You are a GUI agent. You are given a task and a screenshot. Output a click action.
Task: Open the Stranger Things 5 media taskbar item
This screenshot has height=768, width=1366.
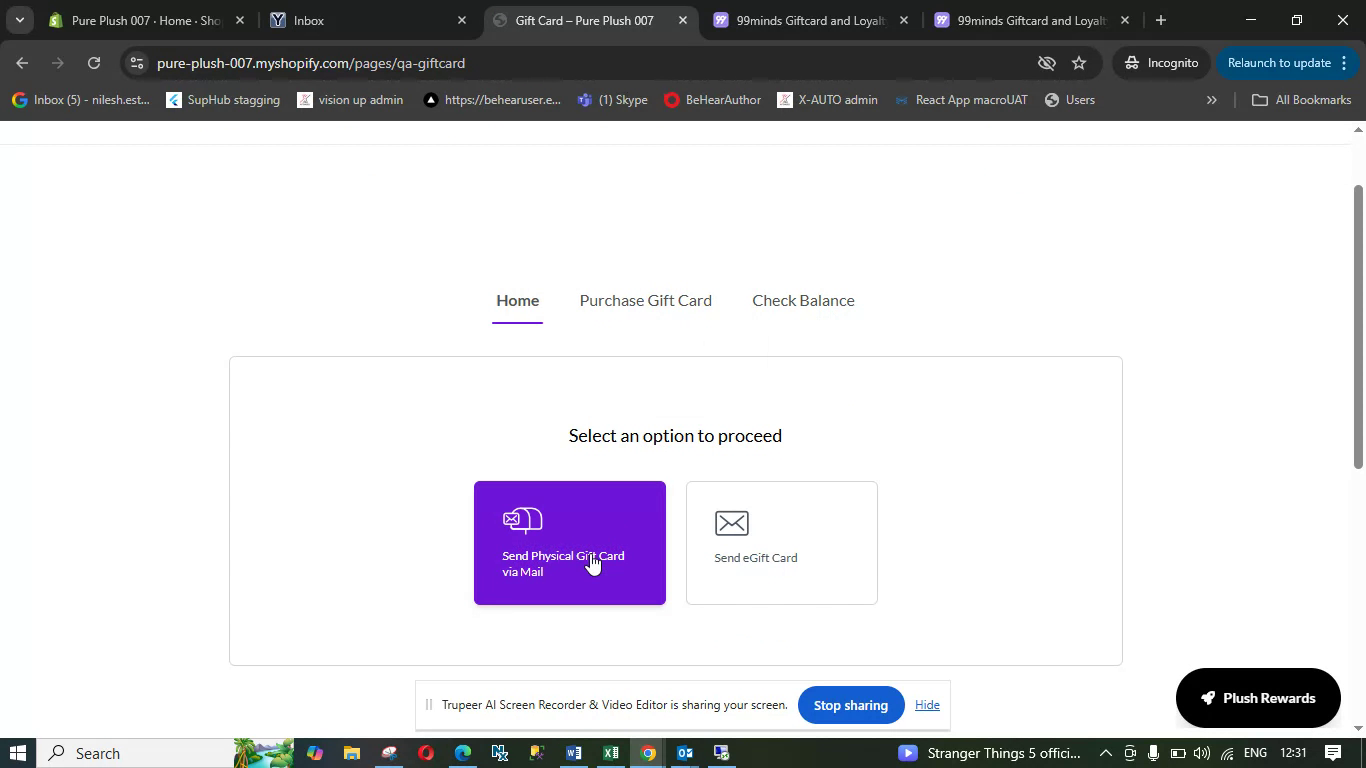[990, 753]
